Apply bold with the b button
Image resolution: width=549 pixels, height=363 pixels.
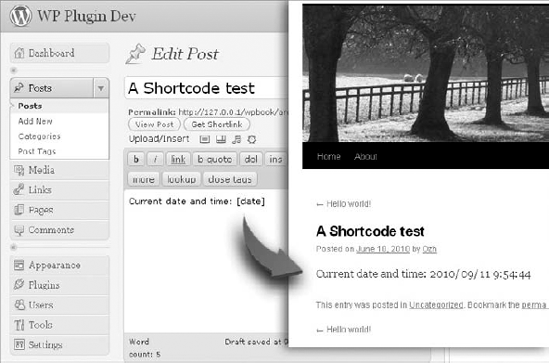click(136, 159)
